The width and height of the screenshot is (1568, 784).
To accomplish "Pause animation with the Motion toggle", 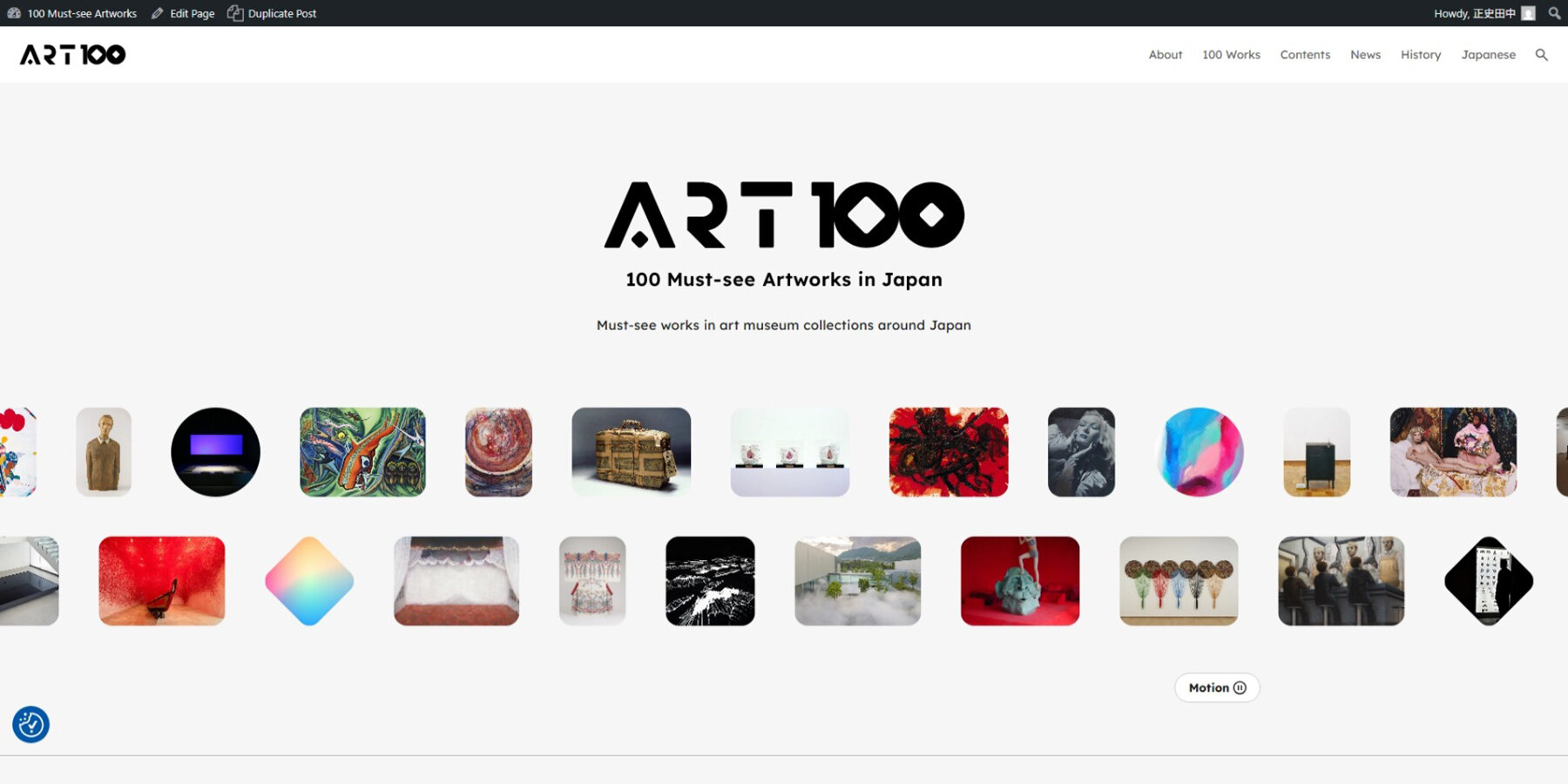I will [x=1217, y=687].
